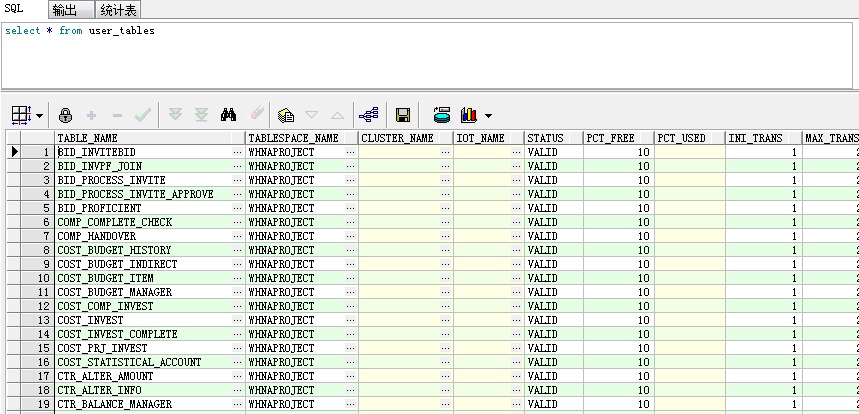
Task: Click the linked query tree icon
Action: pos(369,115)
